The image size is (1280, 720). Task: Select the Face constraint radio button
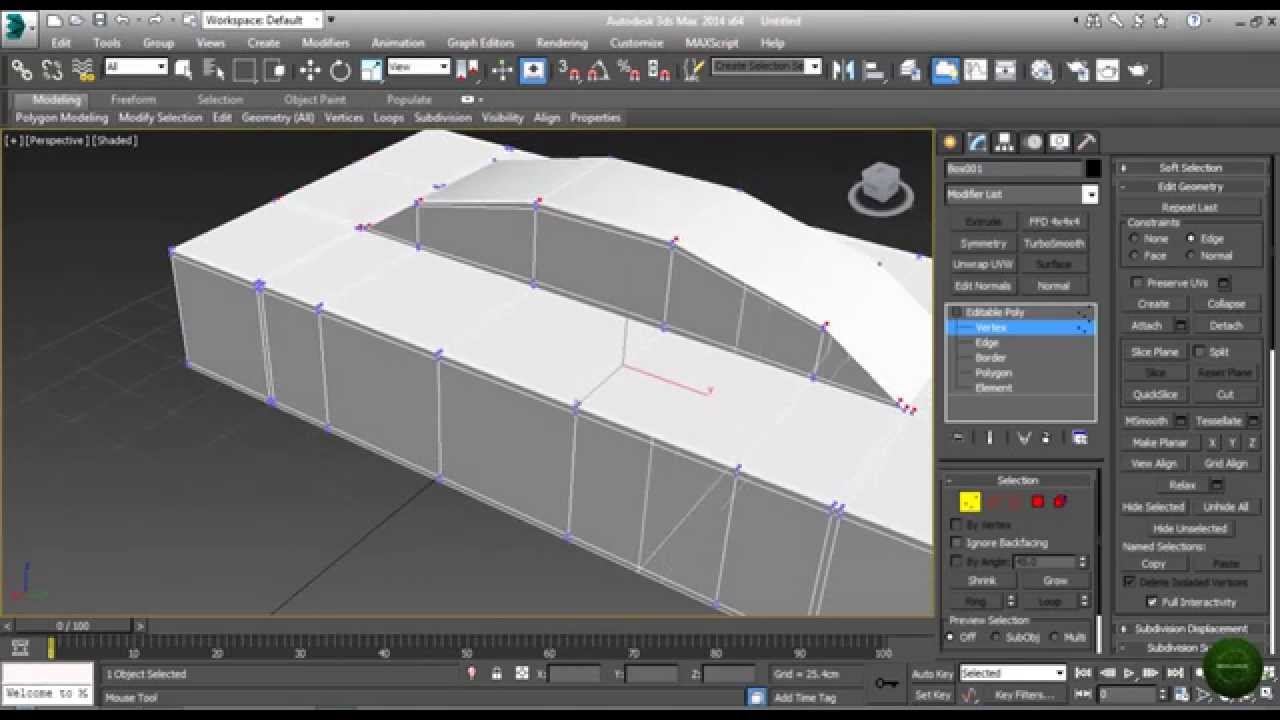click(1133, 256)
